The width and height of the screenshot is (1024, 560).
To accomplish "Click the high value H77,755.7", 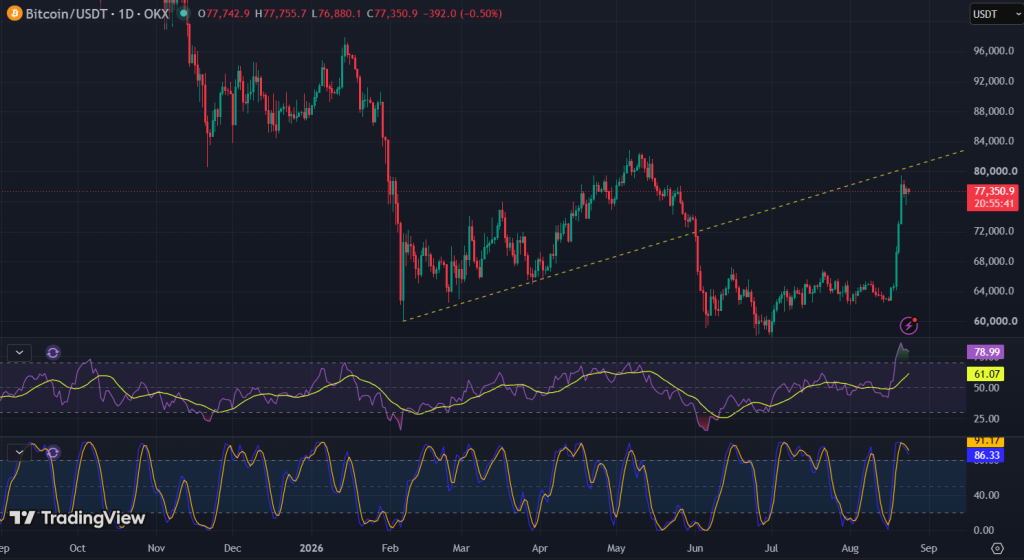I will click(281, 13).
